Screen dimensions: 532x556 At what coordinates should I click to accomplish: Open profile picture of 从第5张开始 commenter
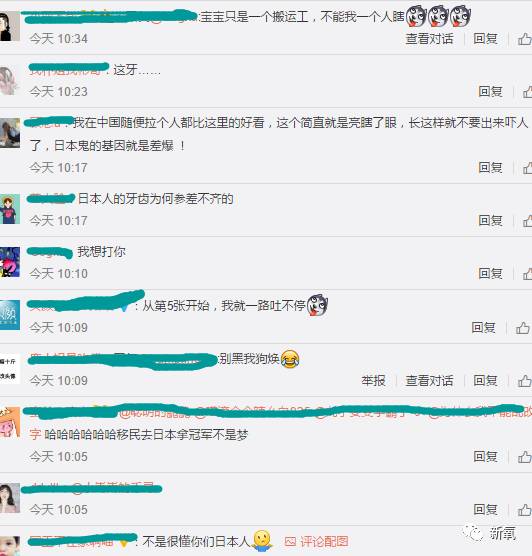[x=10, y=315]
